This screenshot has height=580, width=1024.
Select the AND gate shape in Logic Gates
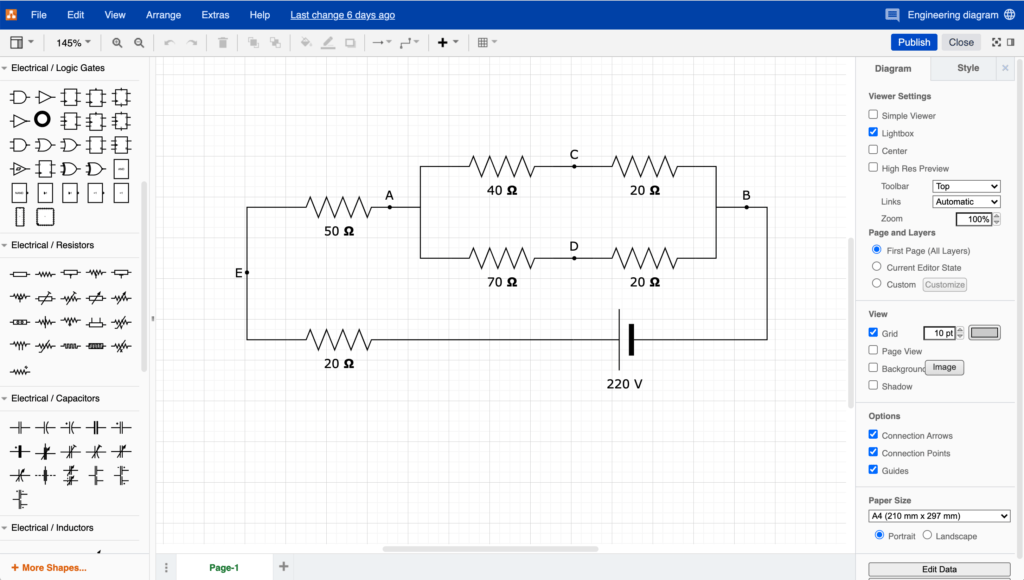pos(20,97)
